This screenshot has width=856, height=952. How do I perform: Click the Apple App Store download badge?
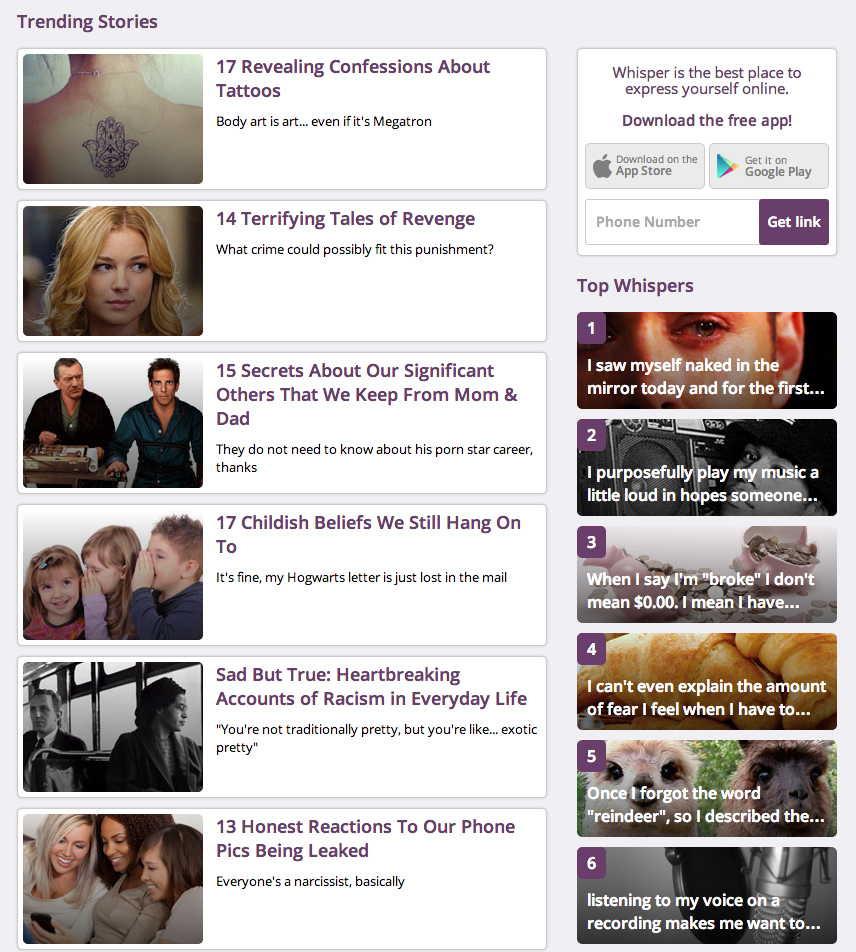point(645,166)
